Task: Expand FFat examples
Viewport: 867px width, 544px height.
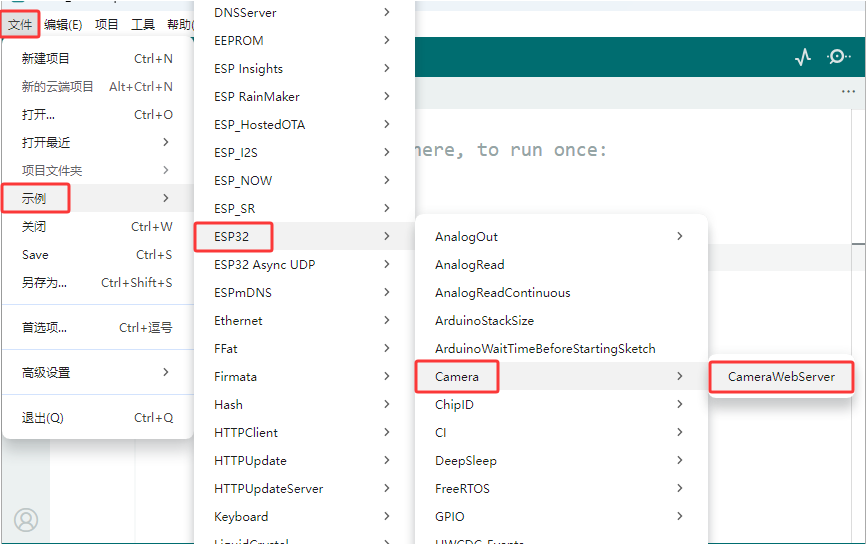Action: point(304,348)
